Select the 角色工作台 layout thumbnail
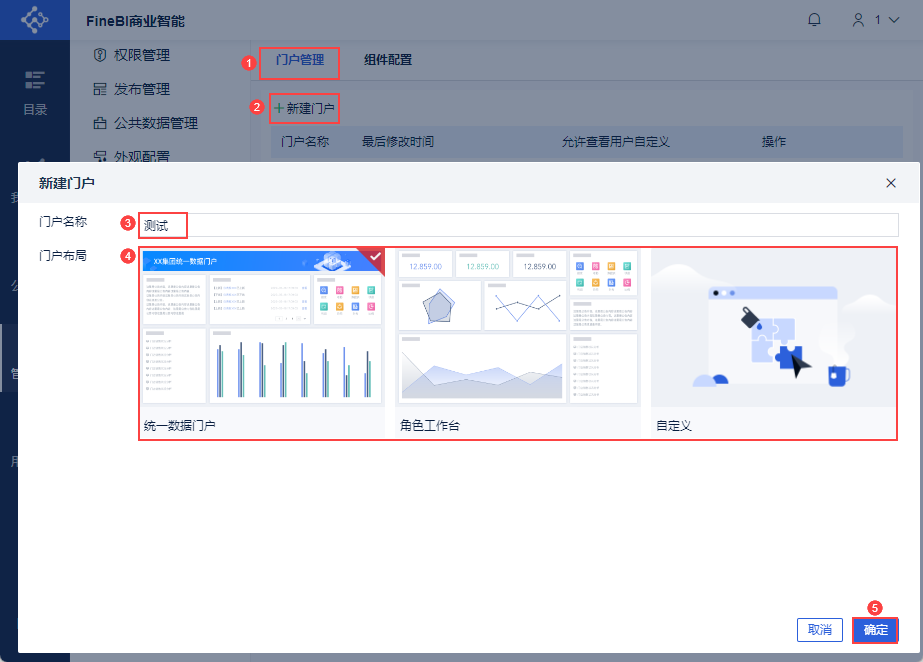The height and width of the screenshot is (662, 923). click(518, 328)
